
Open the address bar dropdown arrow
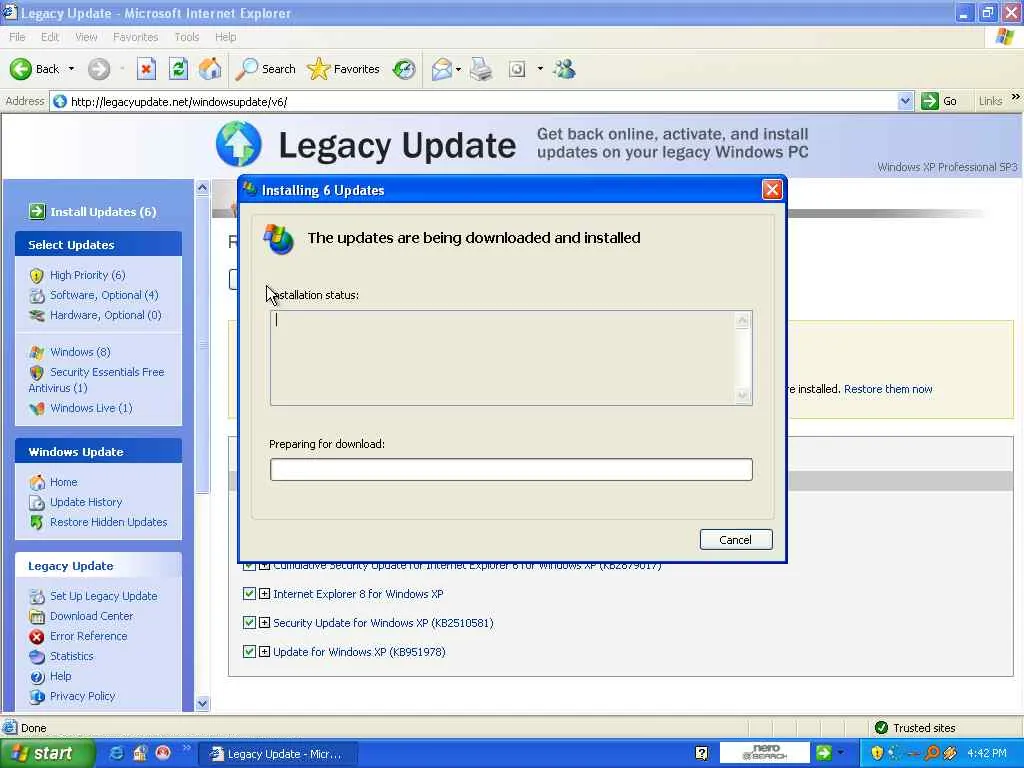point(904,101)
